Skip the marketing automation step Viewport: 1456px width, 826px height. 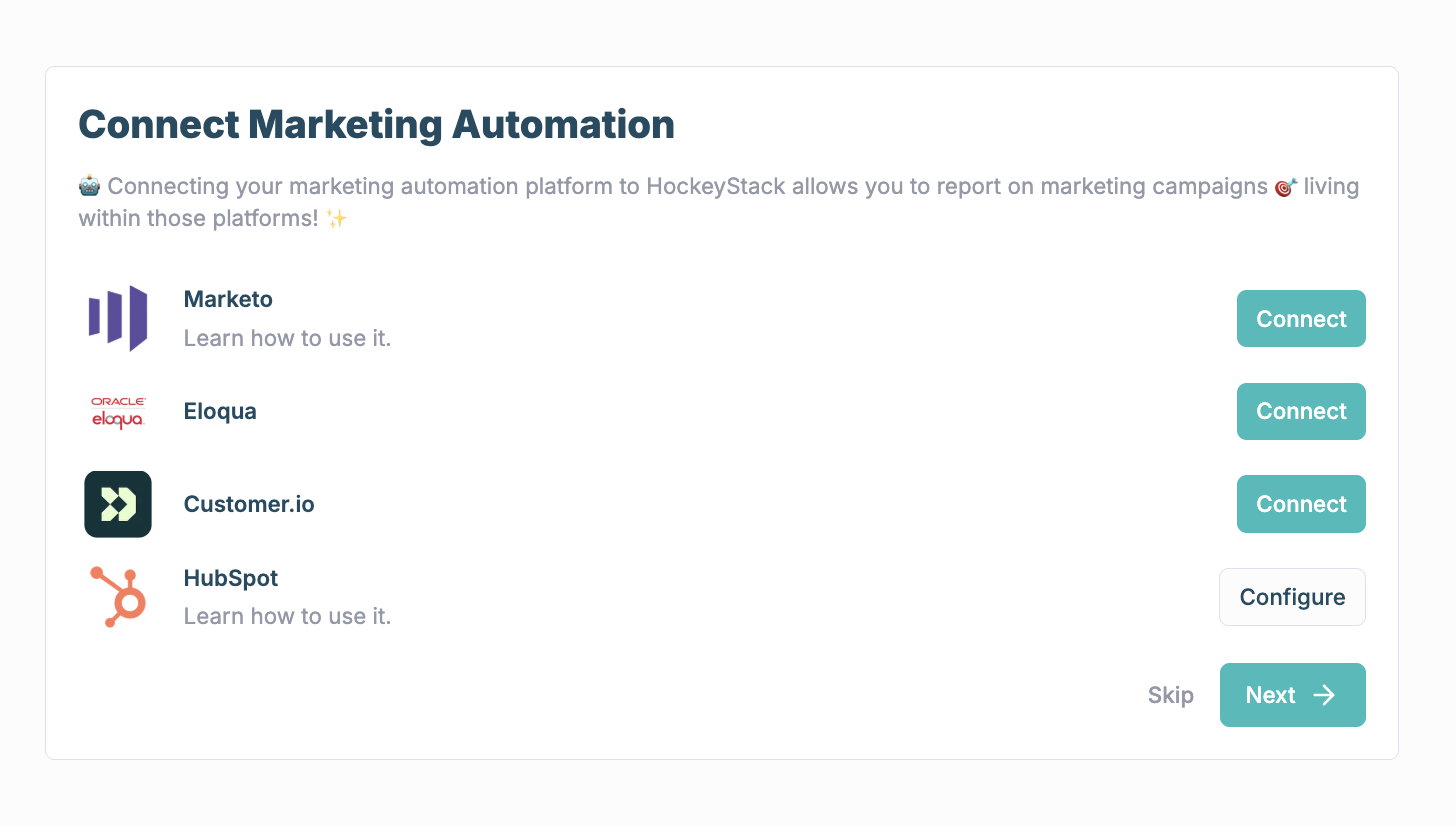(1170, 695)
